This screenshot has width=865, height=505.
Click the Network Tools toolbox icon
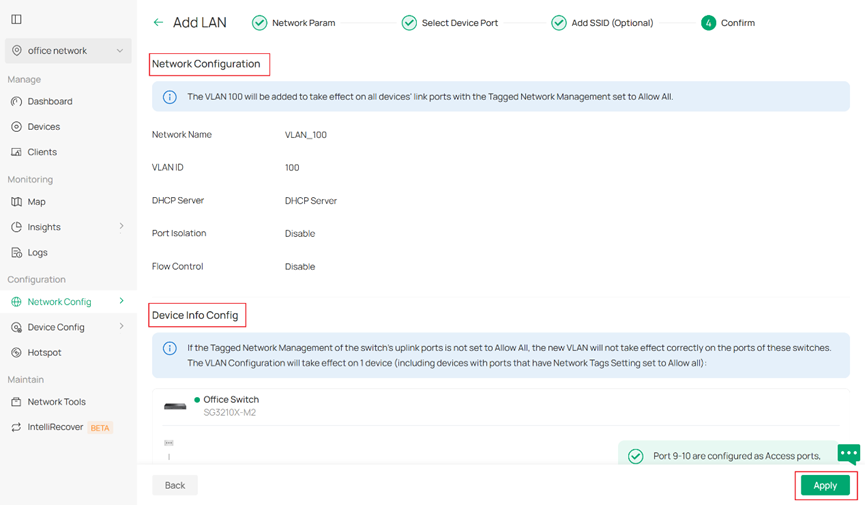[x=17, y=402]
